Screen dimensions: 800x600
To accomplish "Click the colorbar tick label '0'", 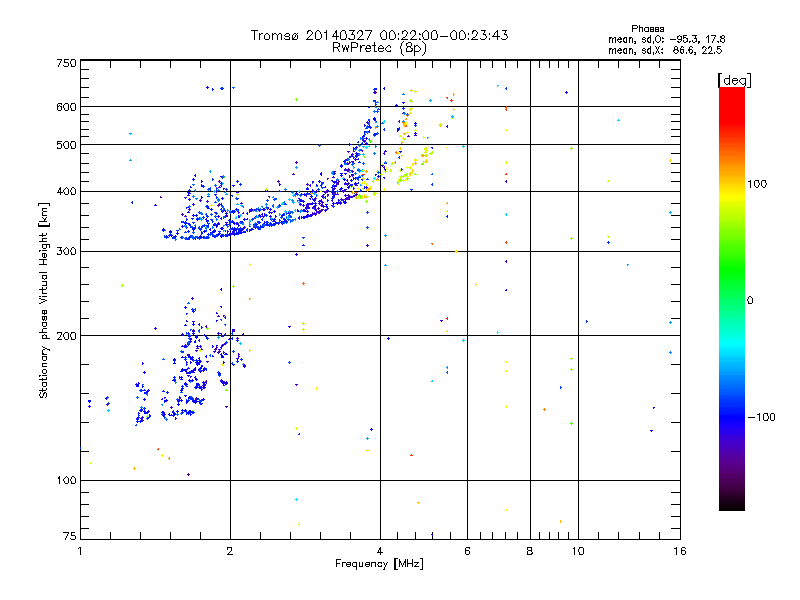I will coord(750,301).
